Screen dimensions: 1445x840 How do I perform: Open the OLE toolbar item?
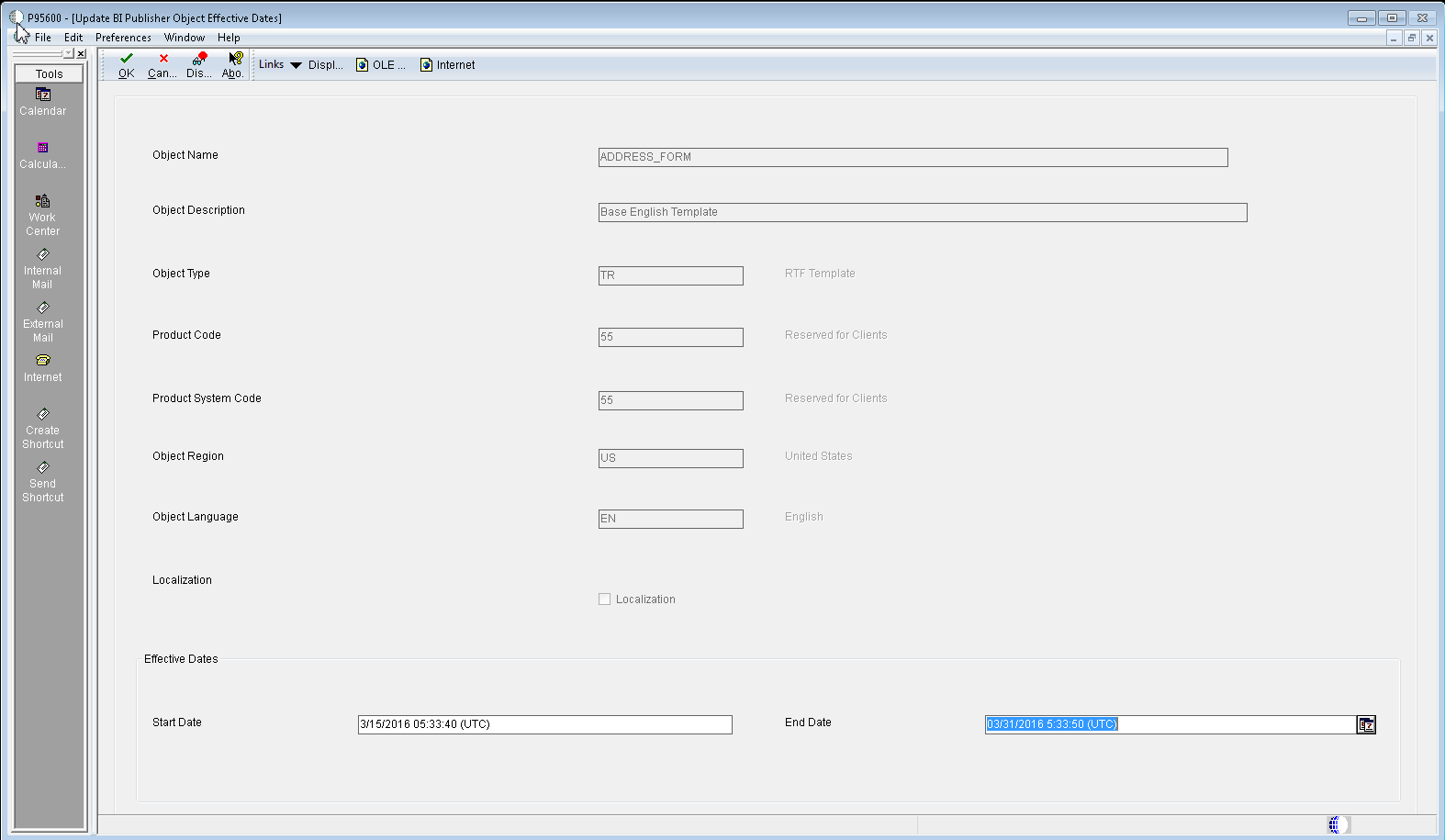tap(381, 65)
